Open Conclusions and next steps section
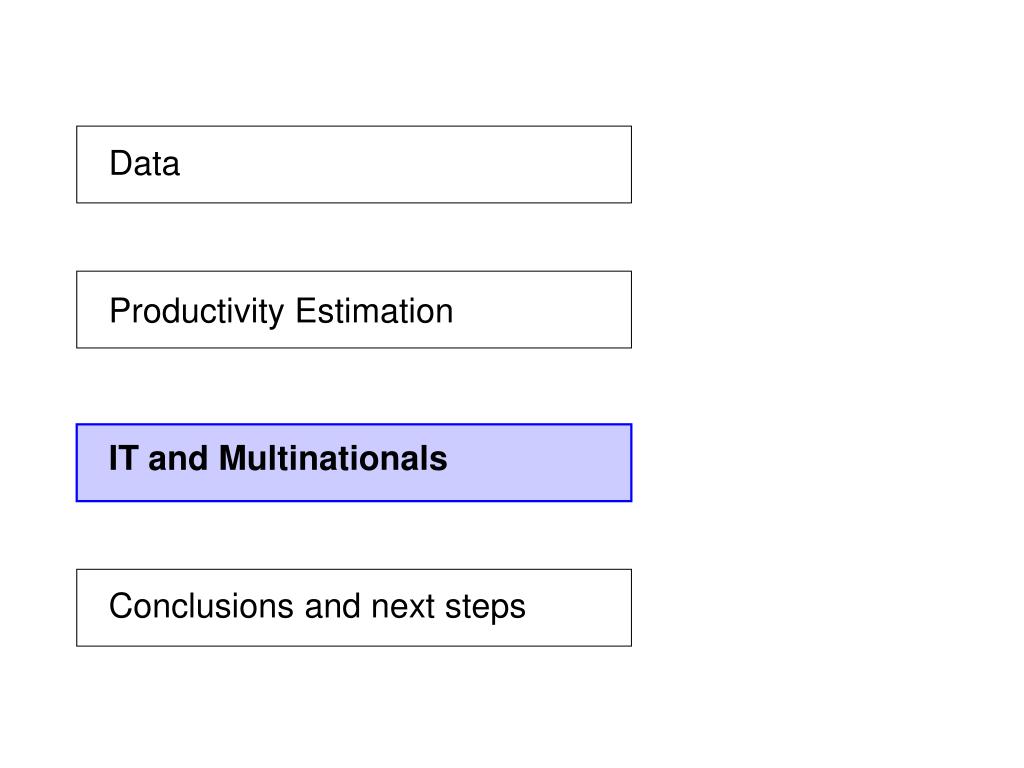 pyautogui.click(x=354, y=608)
